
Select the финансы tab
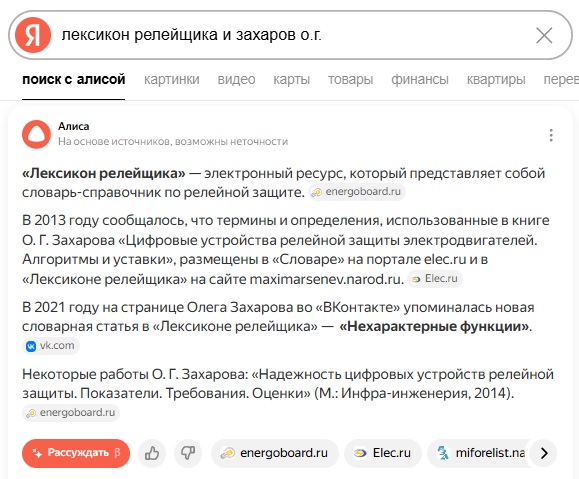420,79
